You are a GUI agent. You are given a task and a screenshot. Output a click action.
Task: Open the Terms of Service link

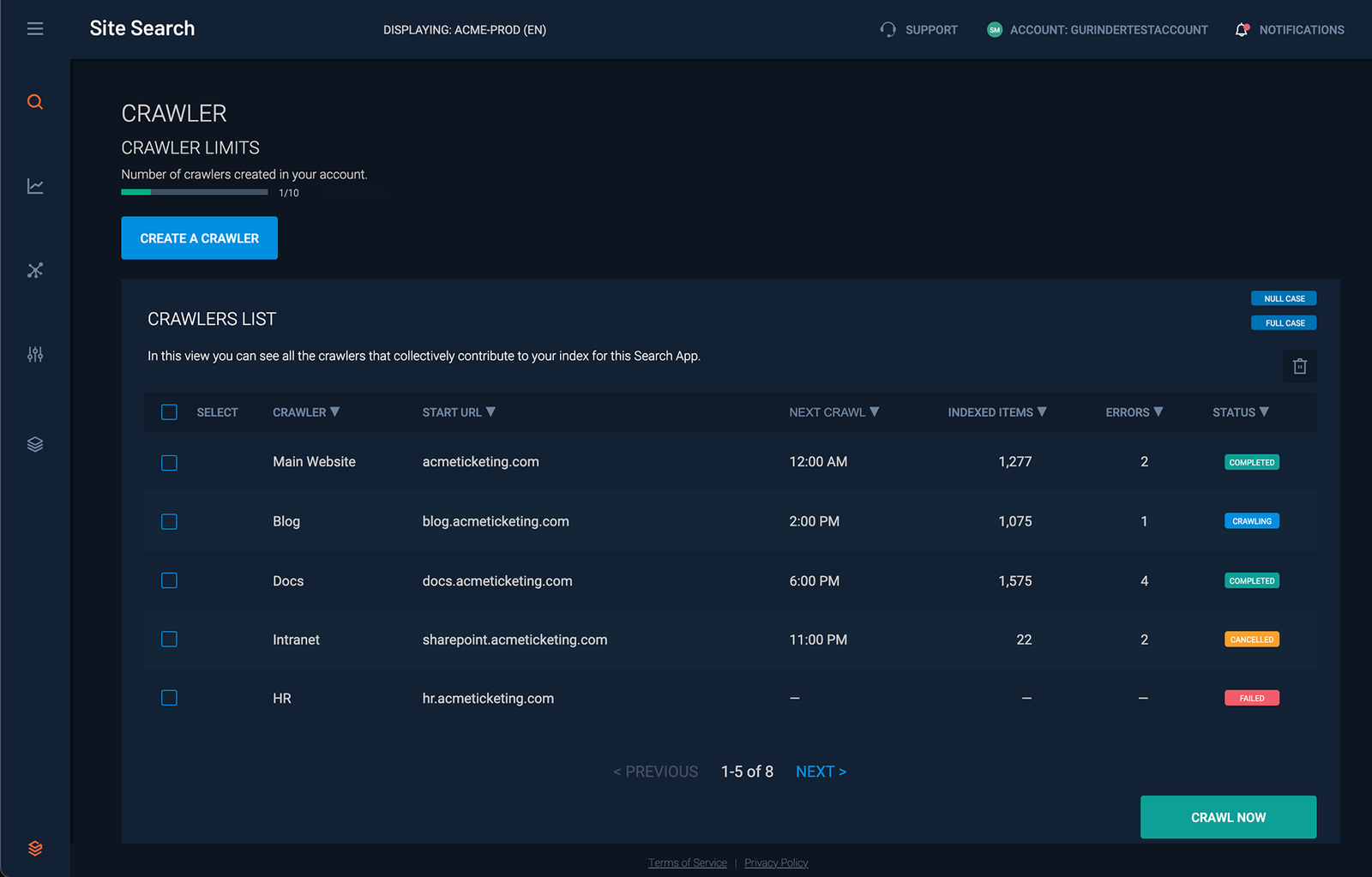pos(688,862)
